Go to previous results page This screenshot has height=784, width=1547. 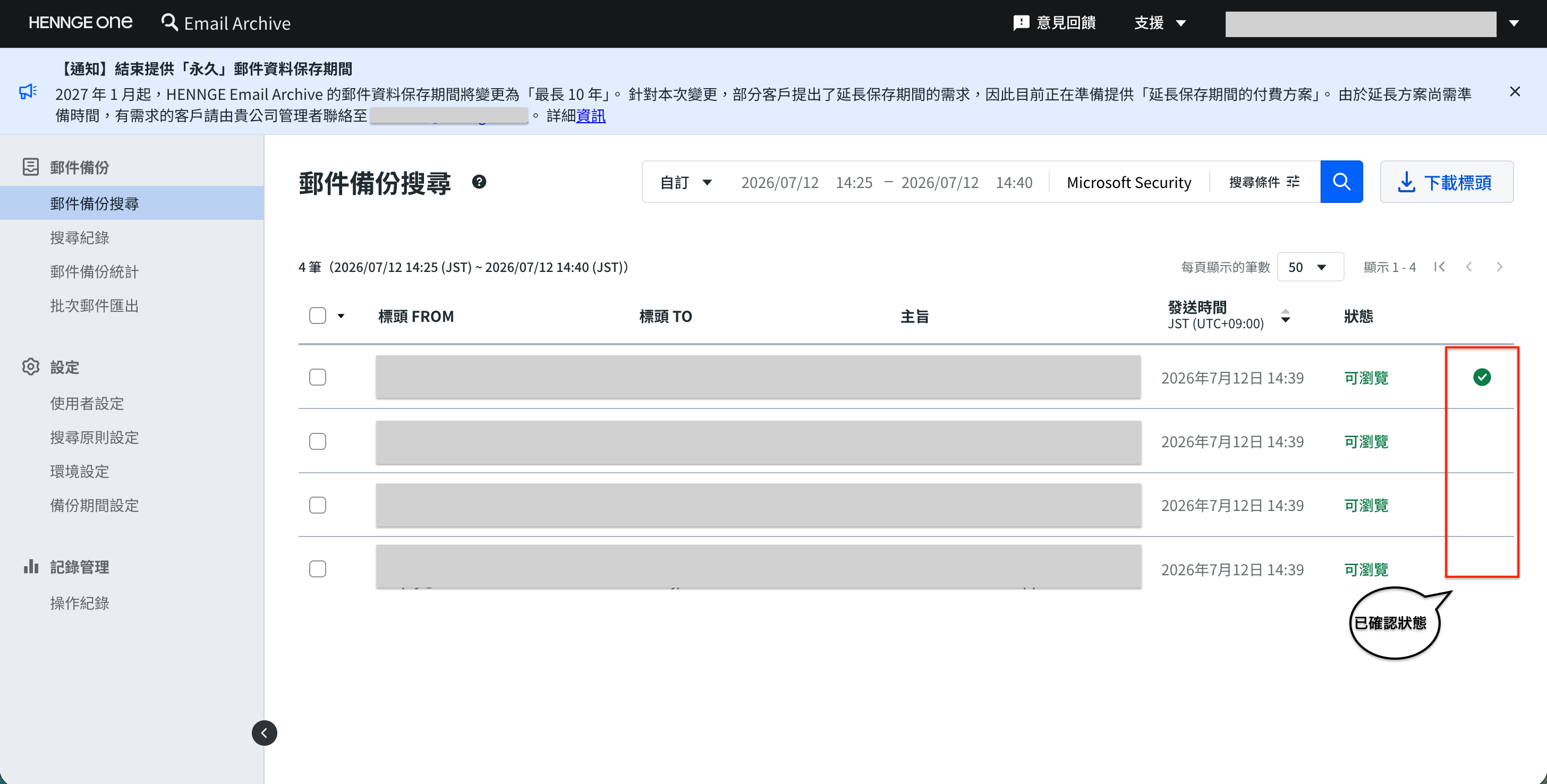click(1469, 267)
